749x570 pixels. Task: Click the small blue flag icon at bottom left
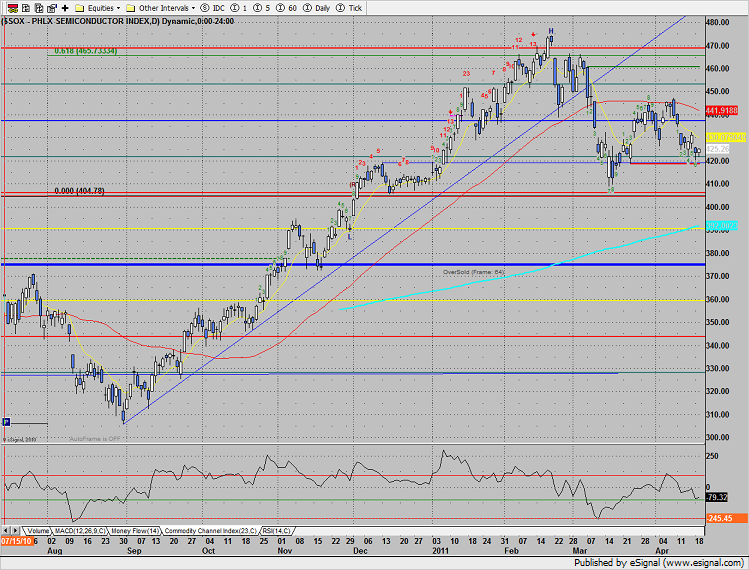(6, 422)
